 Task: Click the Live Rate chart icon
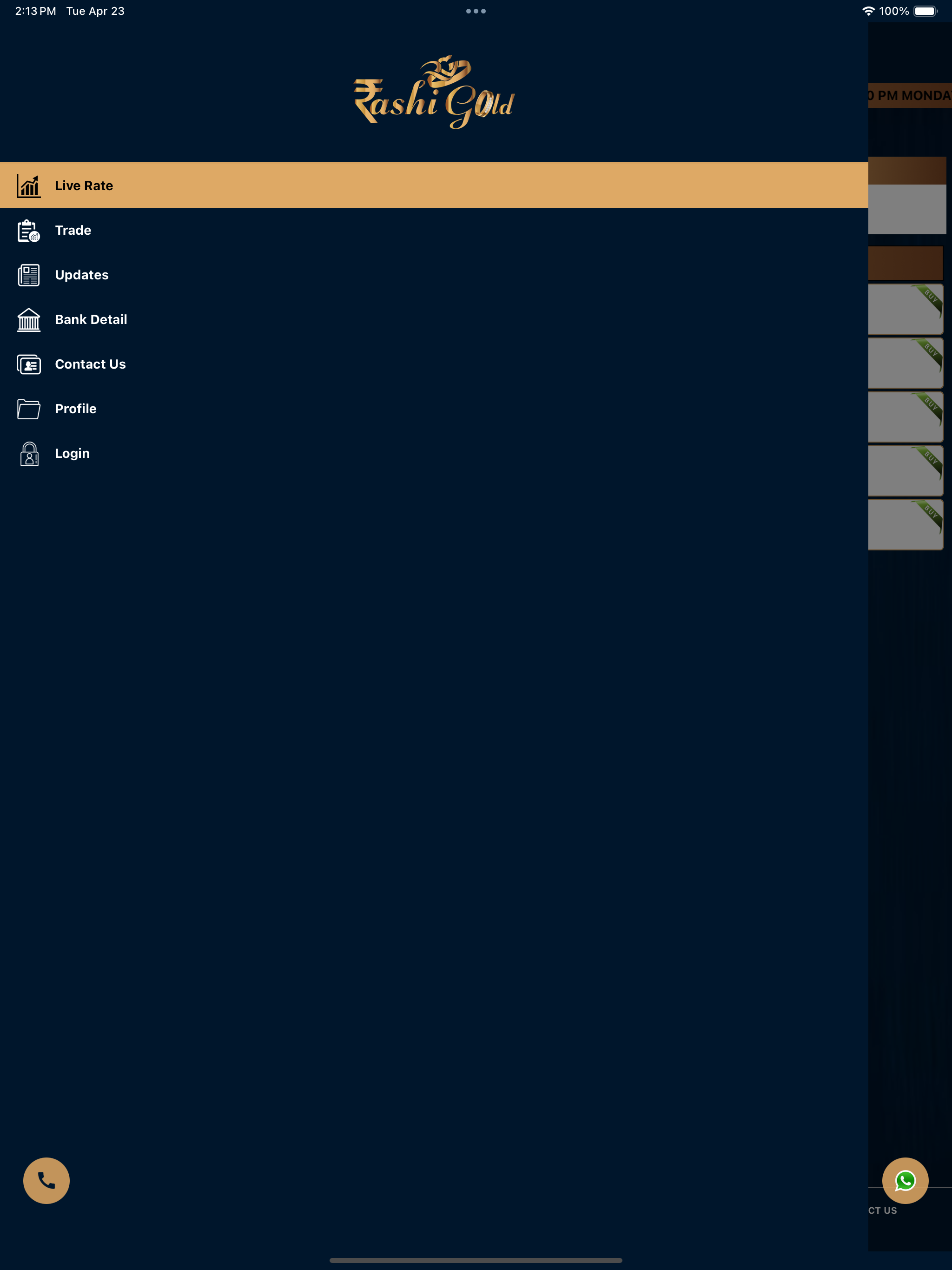pos(29,186)
